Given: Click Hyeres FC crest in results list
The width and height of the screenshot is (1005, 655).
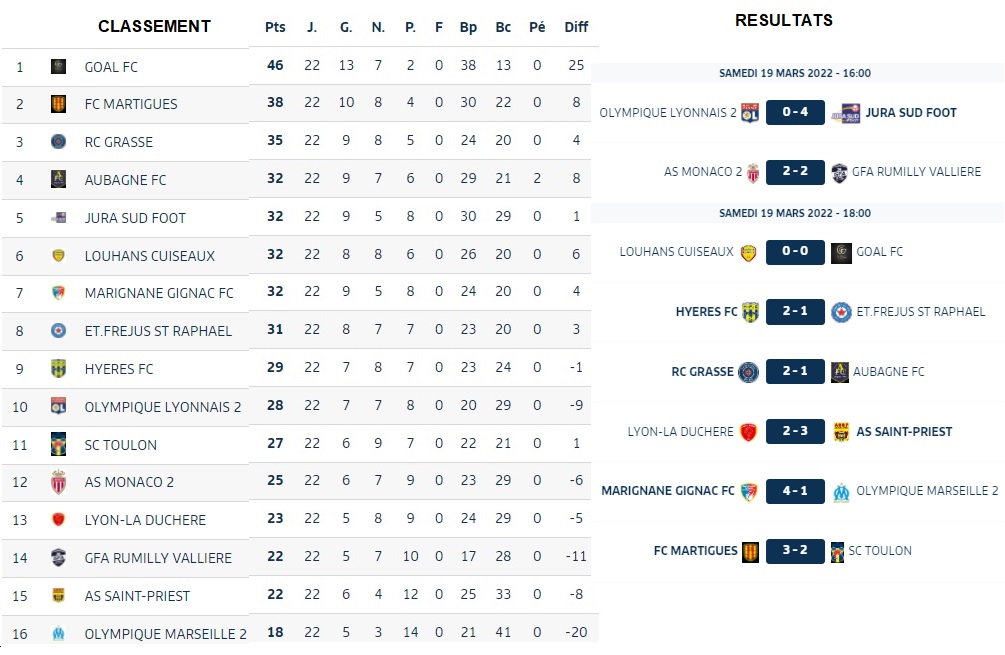Looking at the screenshot, I should coord(750,312).
